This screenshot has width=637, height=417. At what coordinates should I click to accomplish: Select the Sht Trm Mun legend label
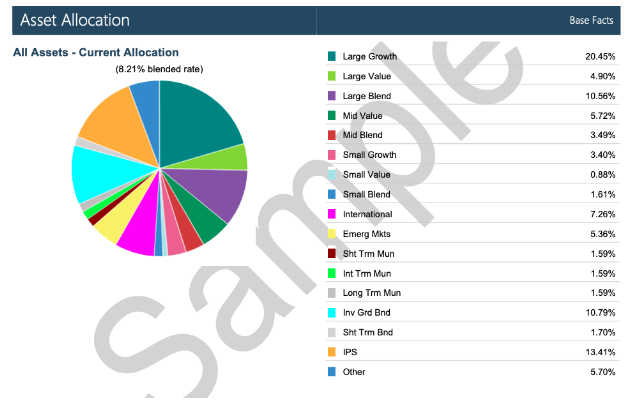click(x=368, y=254)
